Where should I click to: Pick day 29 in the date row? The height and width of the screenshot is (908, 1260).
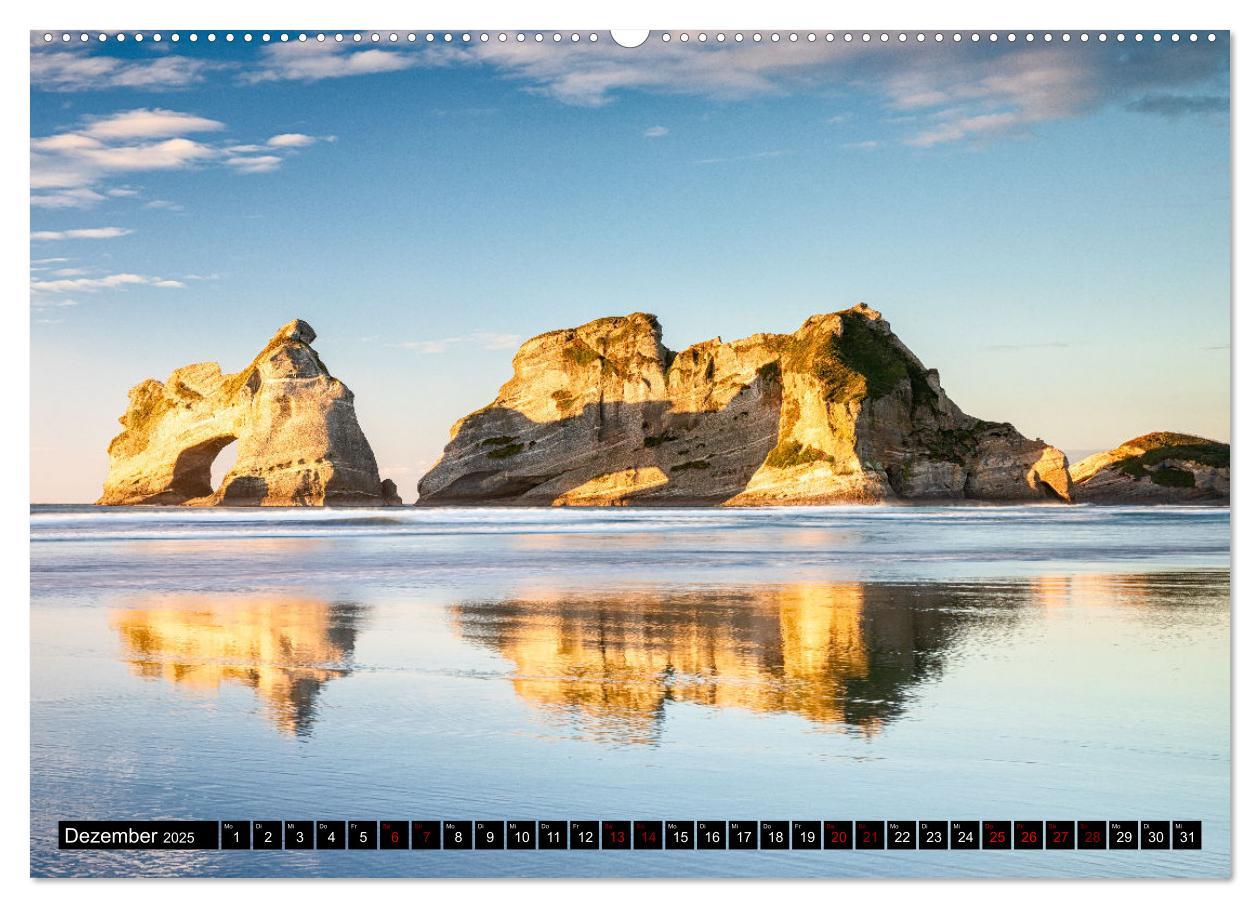tap(1123, 836)
